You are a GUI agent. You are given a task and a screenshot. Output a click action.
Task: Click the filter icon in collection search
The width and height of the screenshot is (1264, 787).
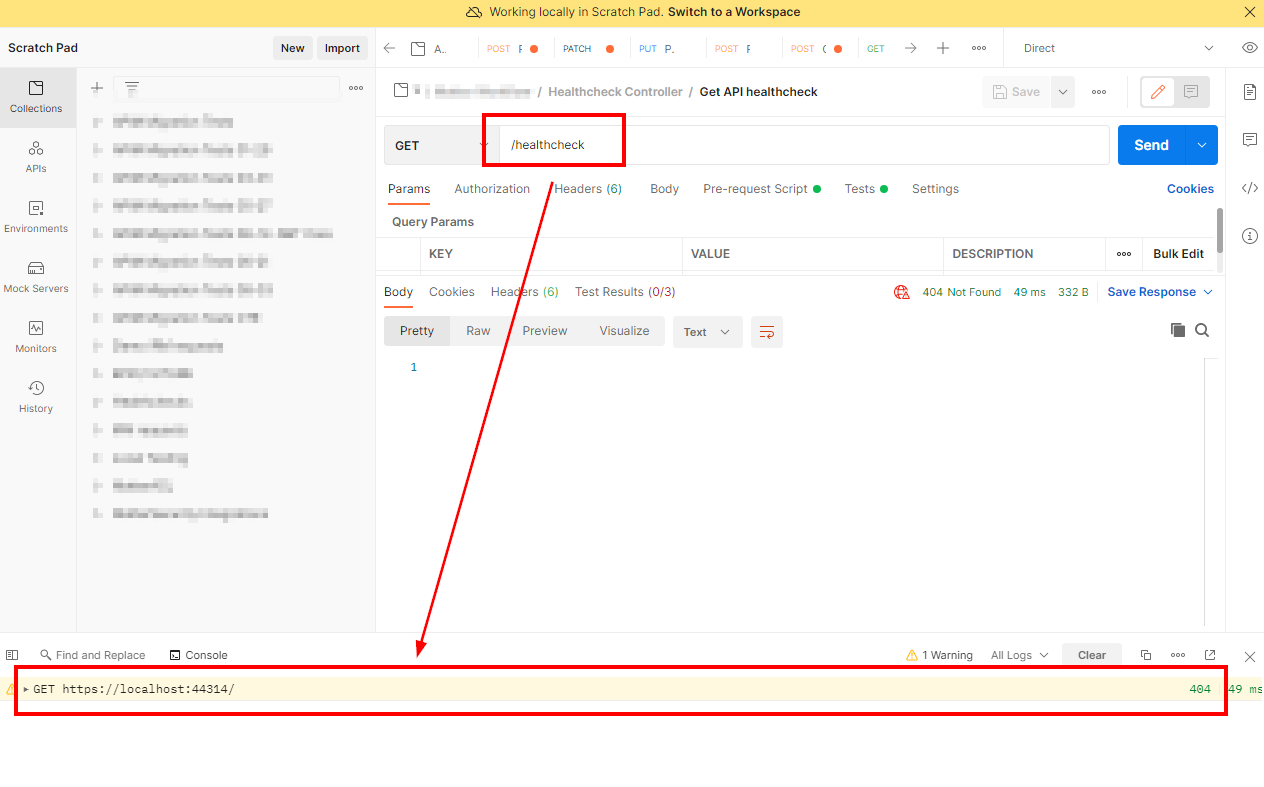tap(131, 88)
